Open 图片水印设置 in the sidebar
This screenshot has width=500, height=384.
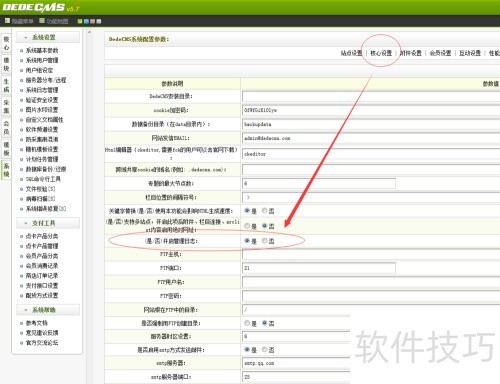pos(42,110)
